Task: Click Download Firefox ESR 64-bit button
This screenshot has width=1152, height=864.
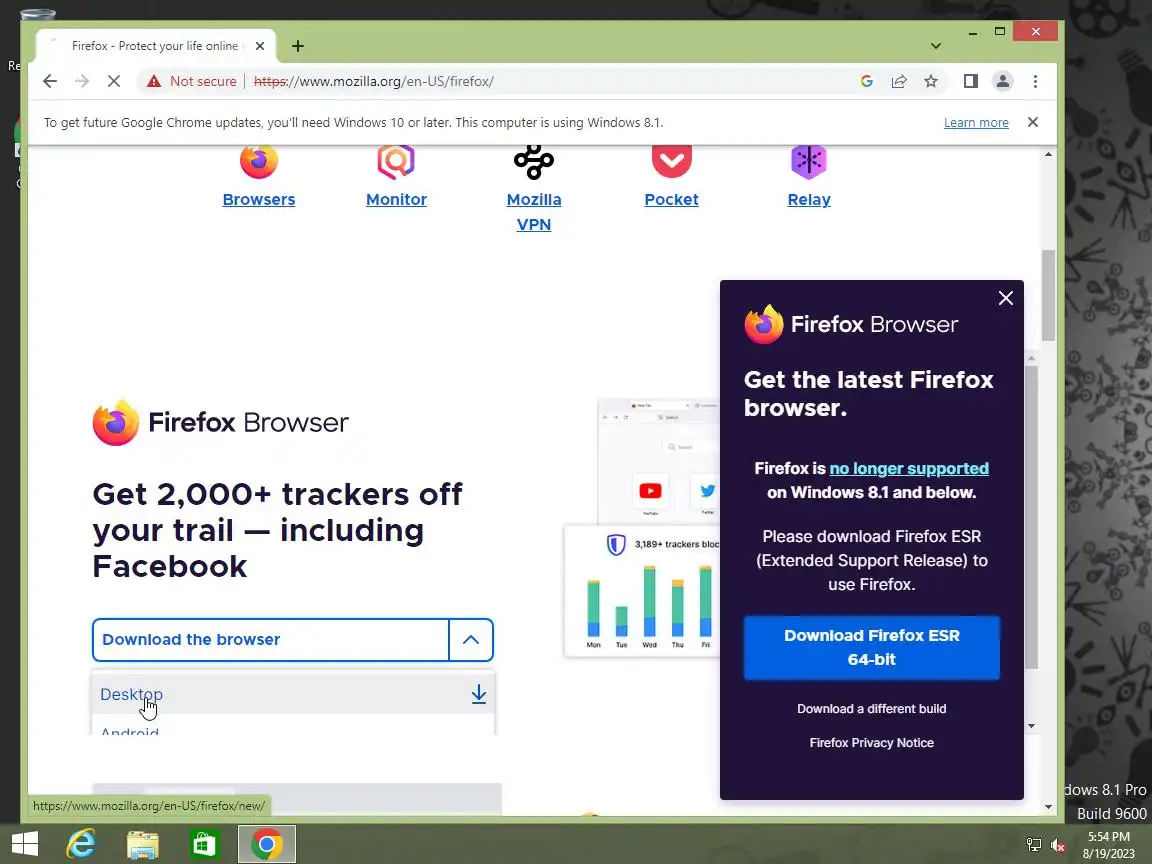Action: pos(871,647)
